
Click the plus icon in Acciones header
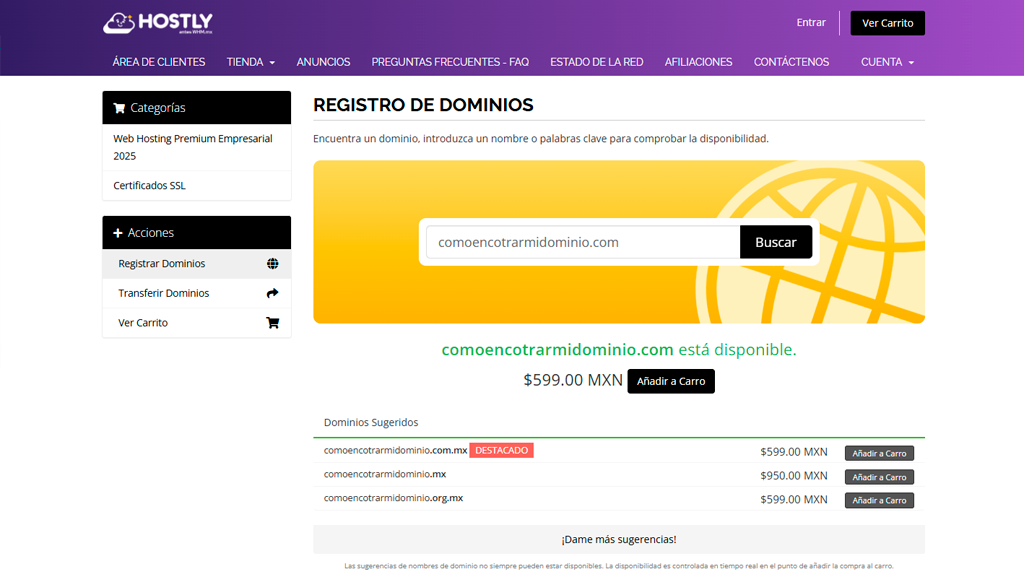[x=118, y=233]
